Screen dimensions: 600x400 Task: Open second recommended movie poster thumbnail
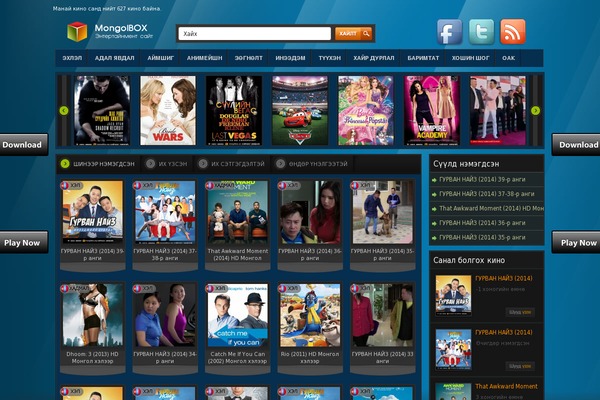tap(453, 349)
